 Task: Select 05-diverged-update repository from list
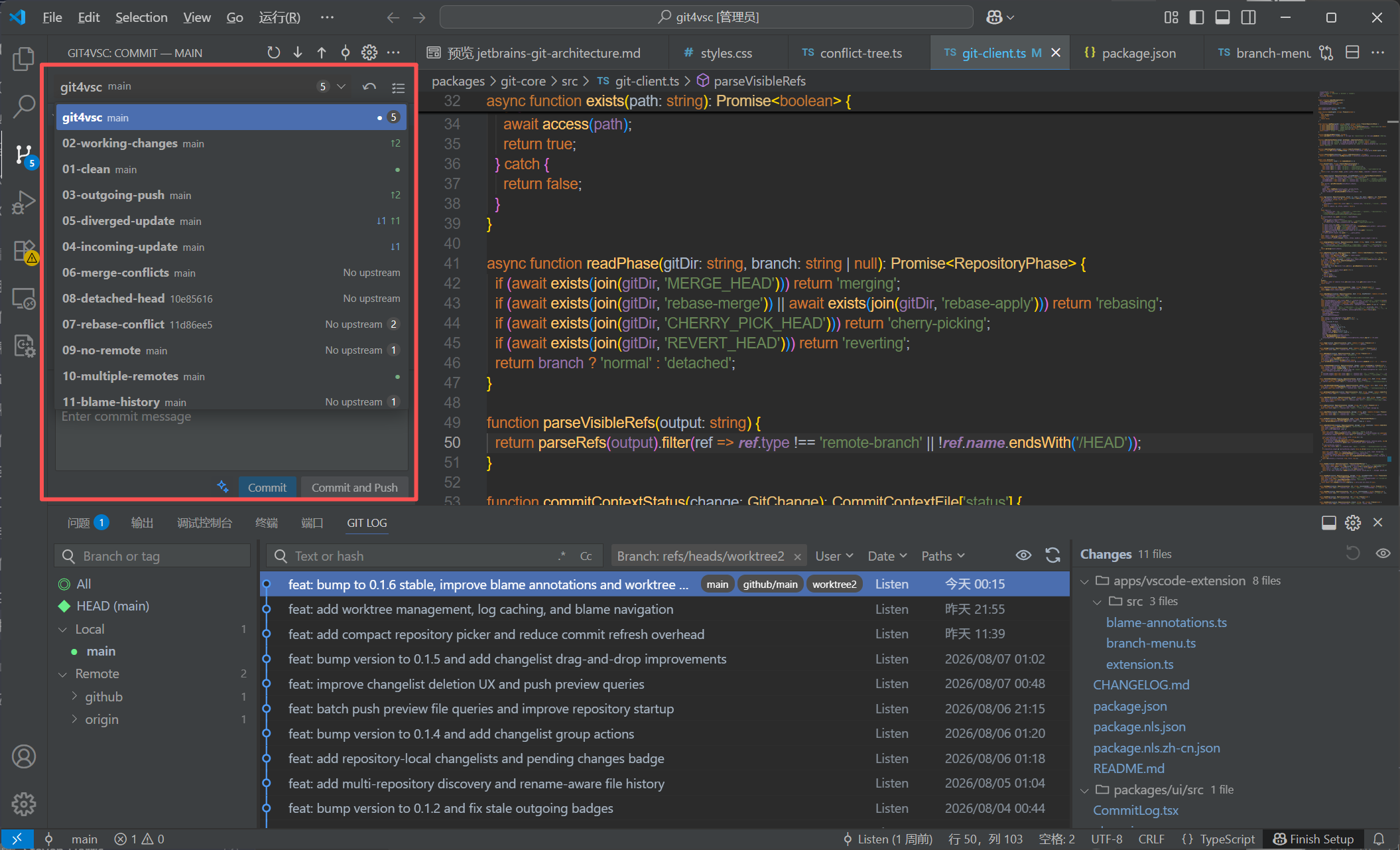pos(231,221)
